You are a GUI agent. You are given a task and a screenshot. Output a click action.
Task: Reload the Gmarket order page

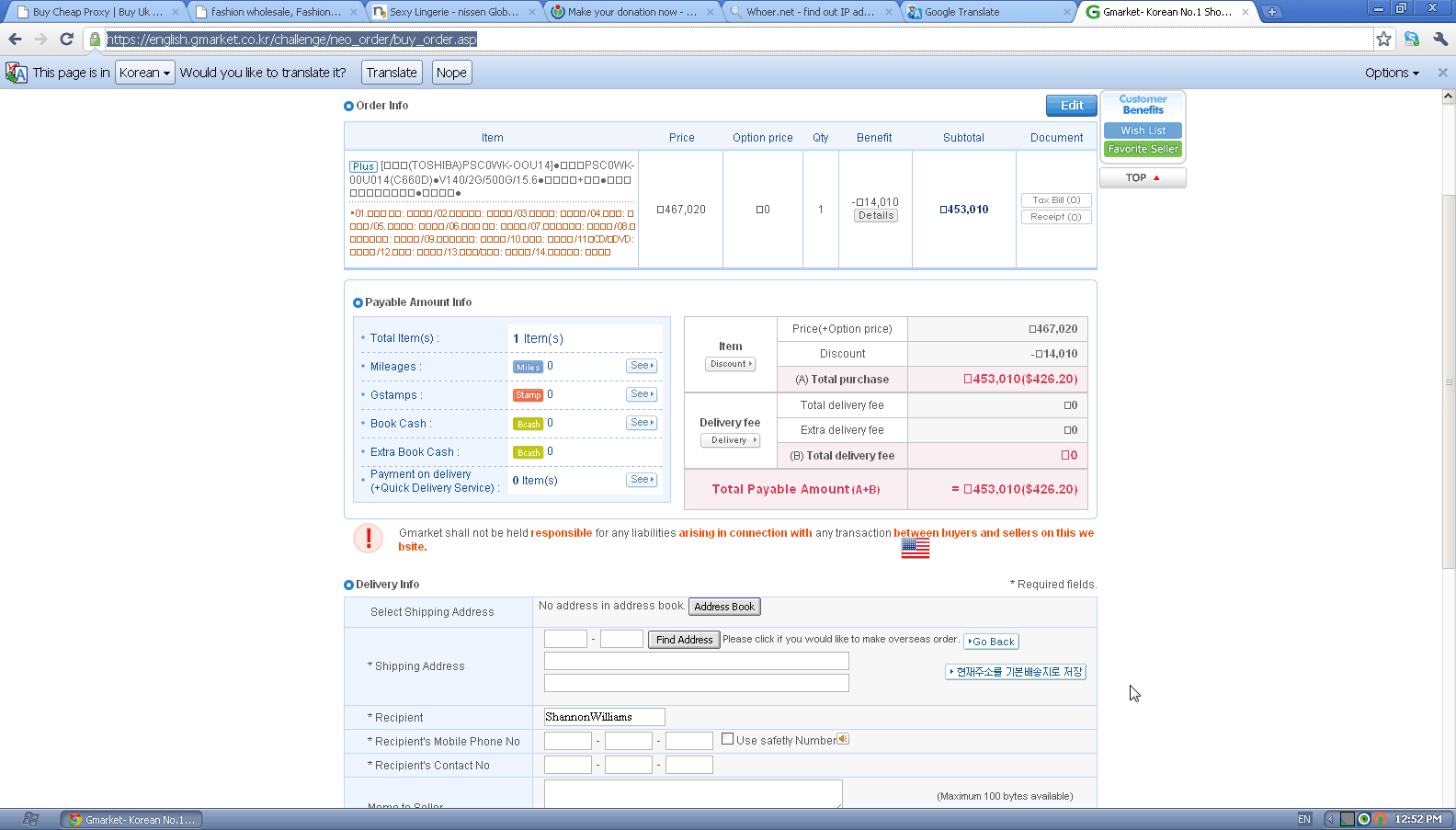66,39
